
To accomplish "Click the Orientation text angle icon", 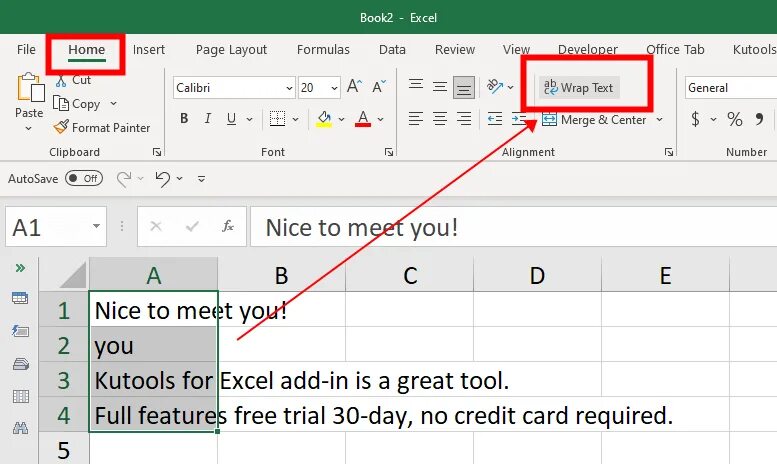I will point(495,87).
